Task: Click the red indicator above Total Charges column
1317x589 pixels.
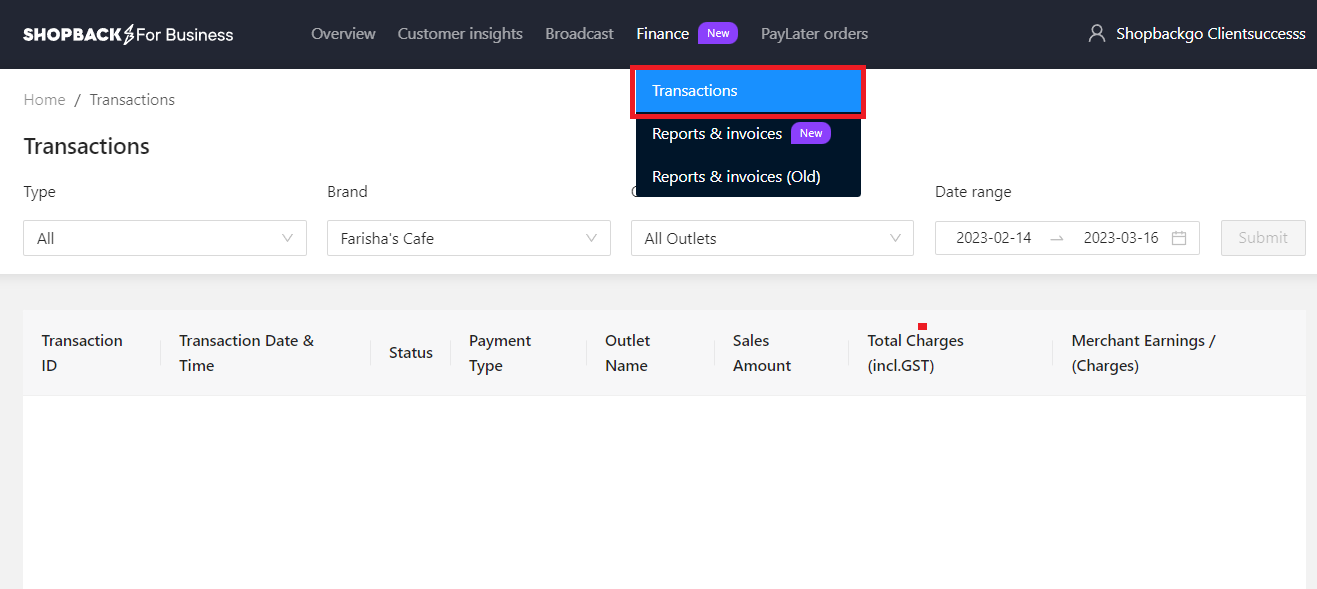Action: click(921, 325)
